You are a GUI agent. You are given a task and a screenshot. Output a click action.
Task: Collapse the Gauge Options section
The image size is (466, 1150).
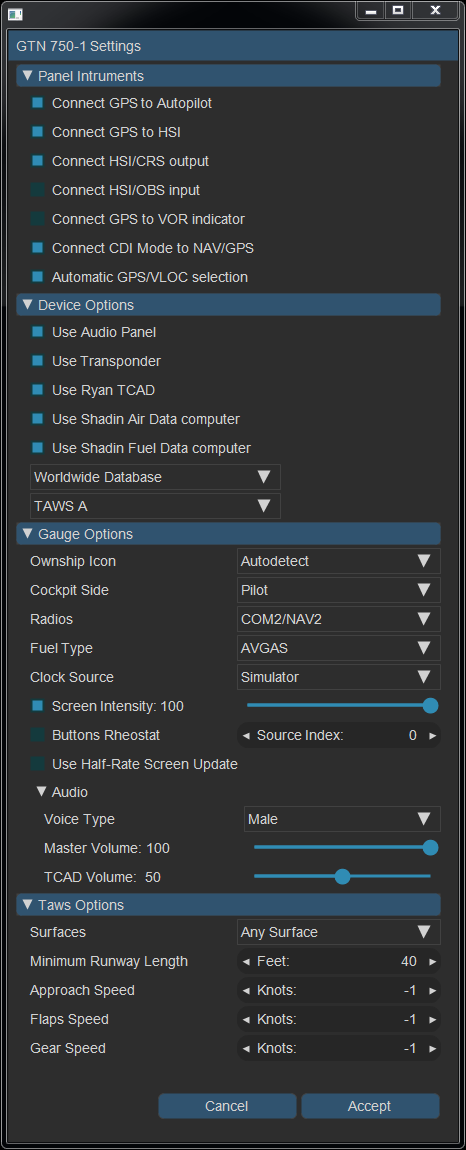pyautogui.click(x=228, y=534)
